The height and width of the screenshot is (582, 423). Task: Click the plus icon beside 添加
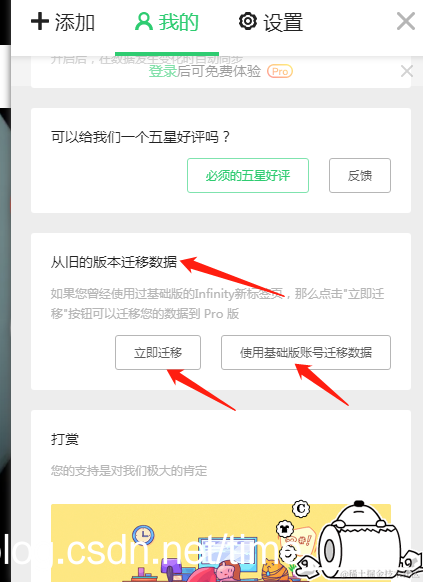(40, 21)
